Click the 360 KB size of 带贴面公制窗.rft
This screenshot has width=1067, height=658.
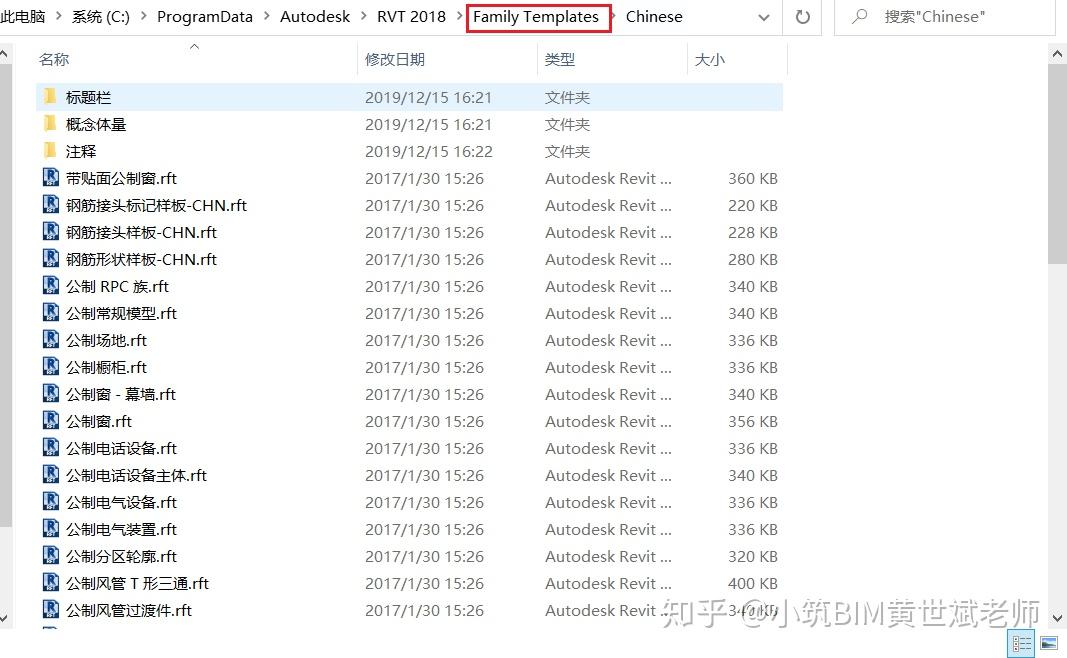(x=753, y=178)
